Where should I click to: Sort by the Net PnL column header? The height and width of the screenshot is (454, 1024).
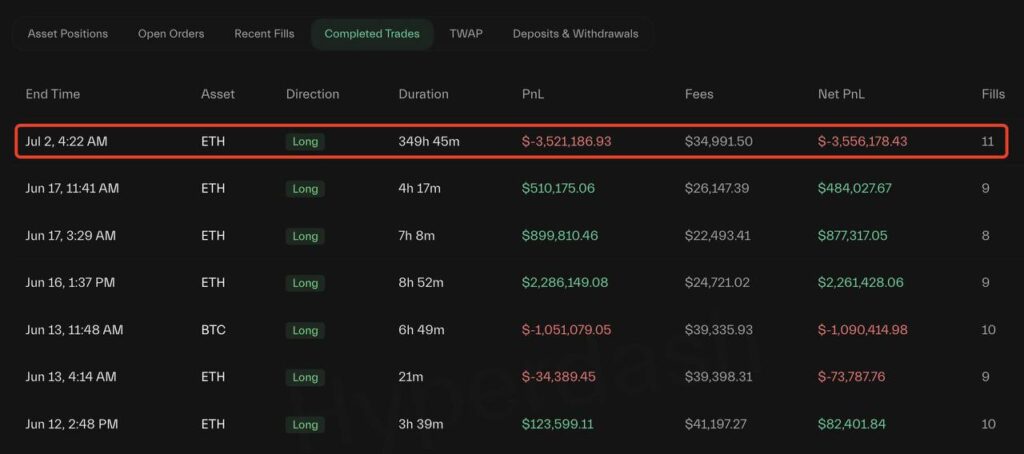[841, 94]
